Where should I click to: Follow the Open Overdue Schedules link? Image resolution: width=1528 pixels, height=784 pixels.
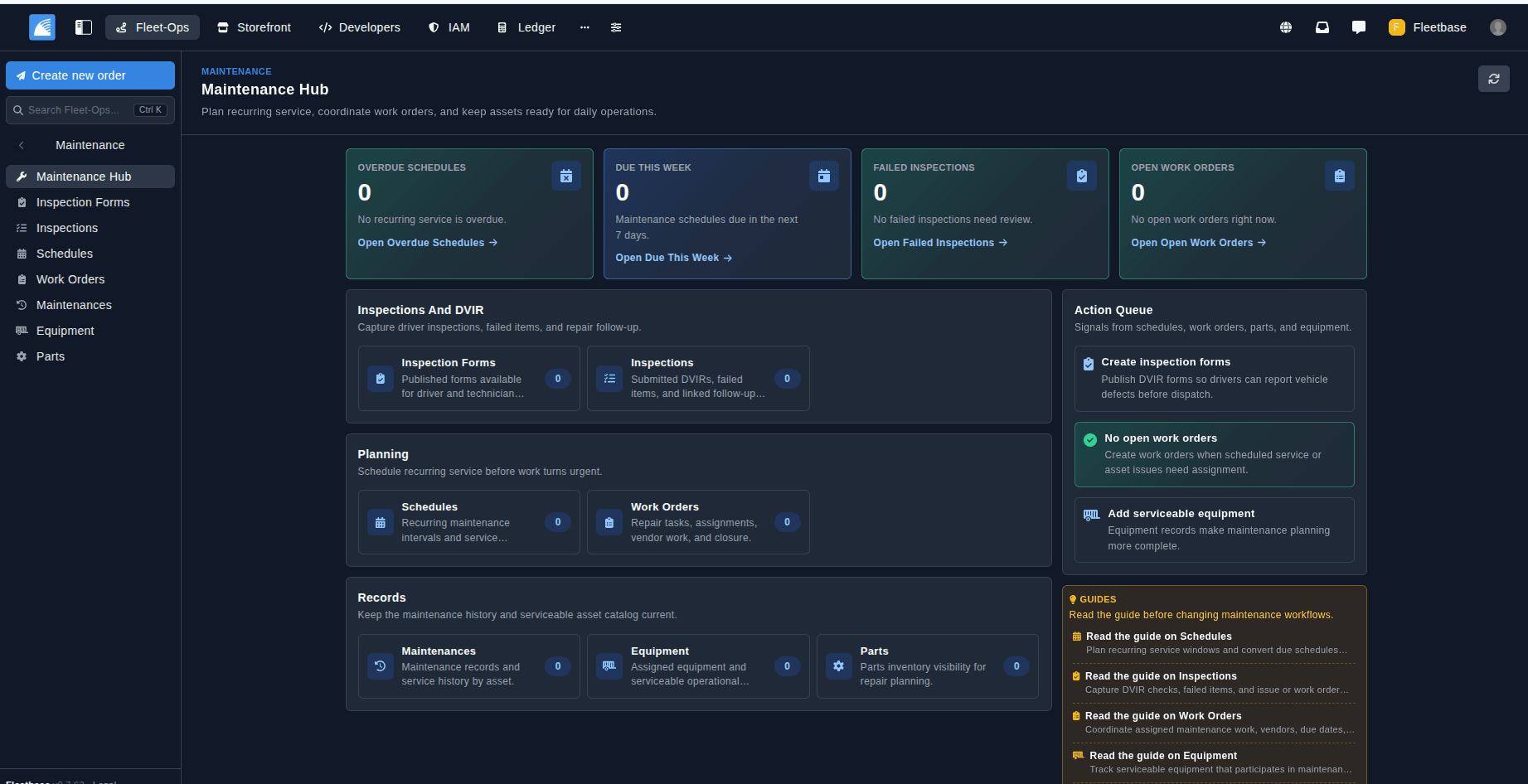click(x=428, y=243)
